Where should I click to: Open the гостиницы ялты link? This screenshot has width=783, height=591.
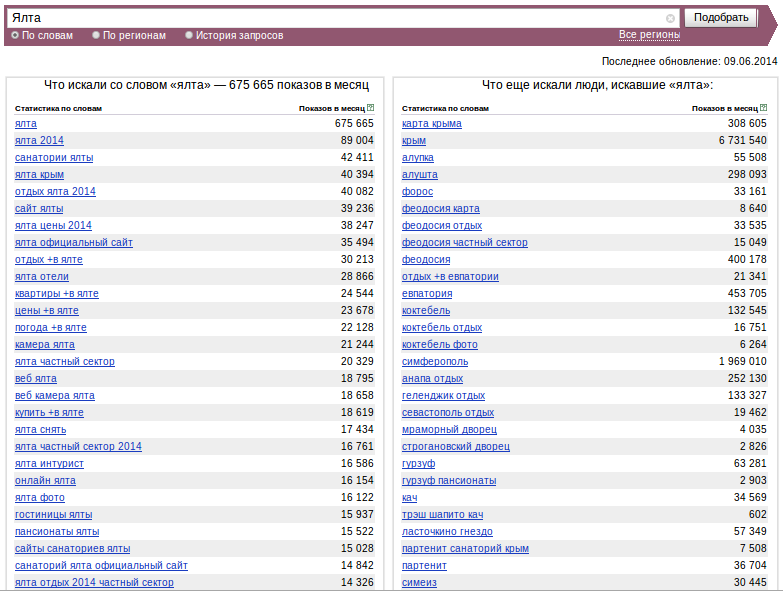click(53, 514)
